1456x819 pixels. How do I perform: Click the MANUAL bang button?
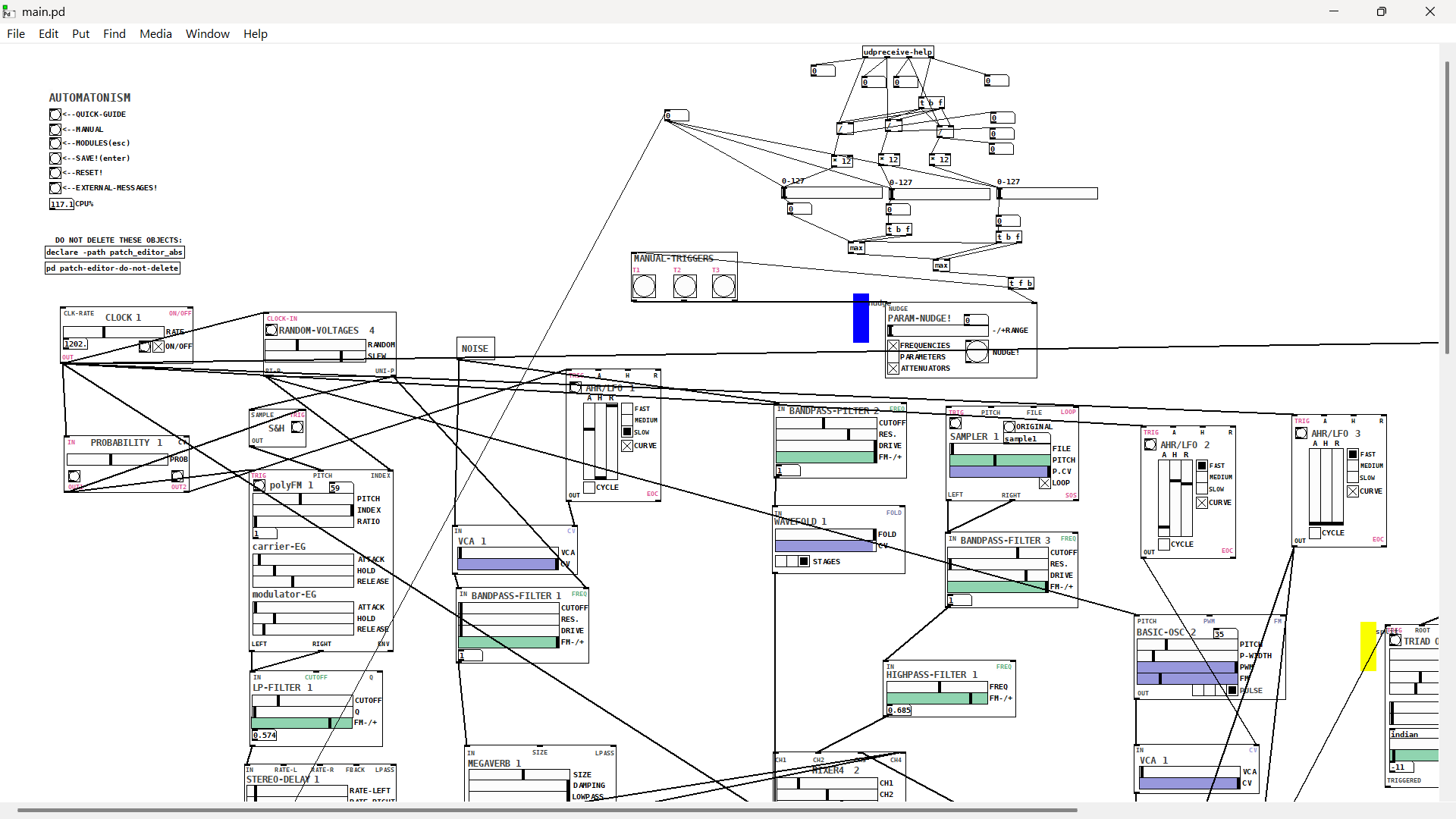pyautogui.click(x=55, y=130)
